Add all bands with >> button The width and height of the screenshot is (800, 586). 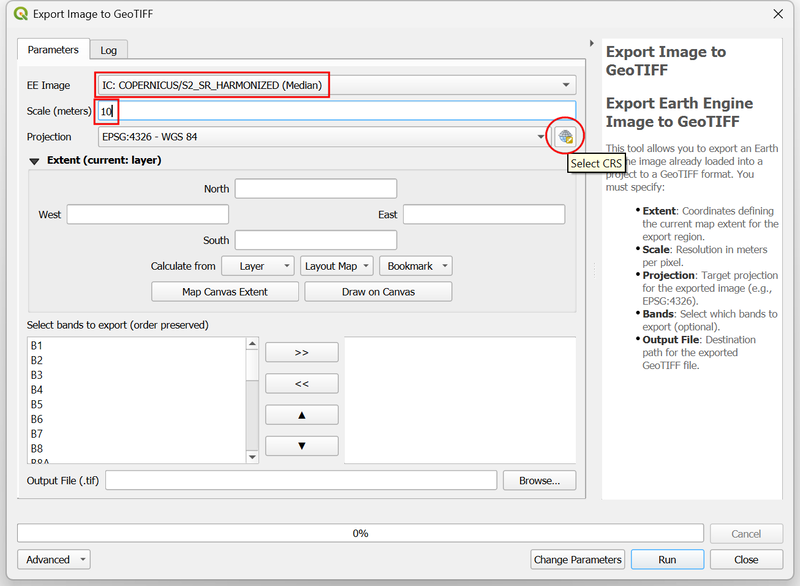(301, 352)
